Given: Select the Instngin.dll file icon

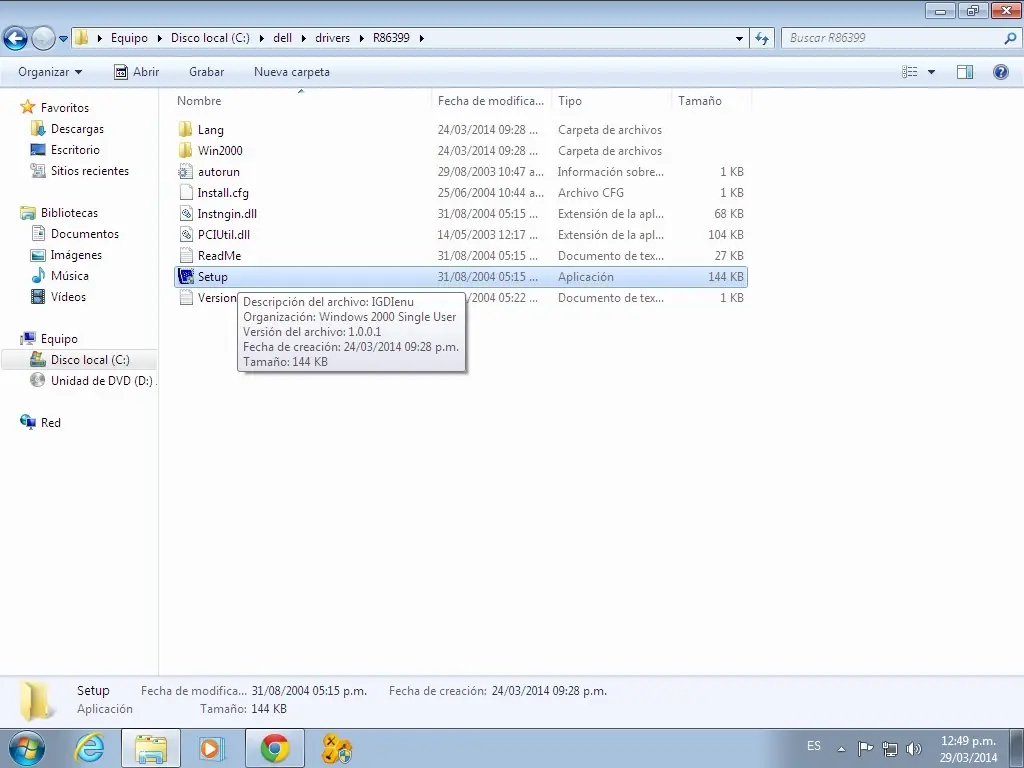Looking at the screenshot, I should [185, 214].
